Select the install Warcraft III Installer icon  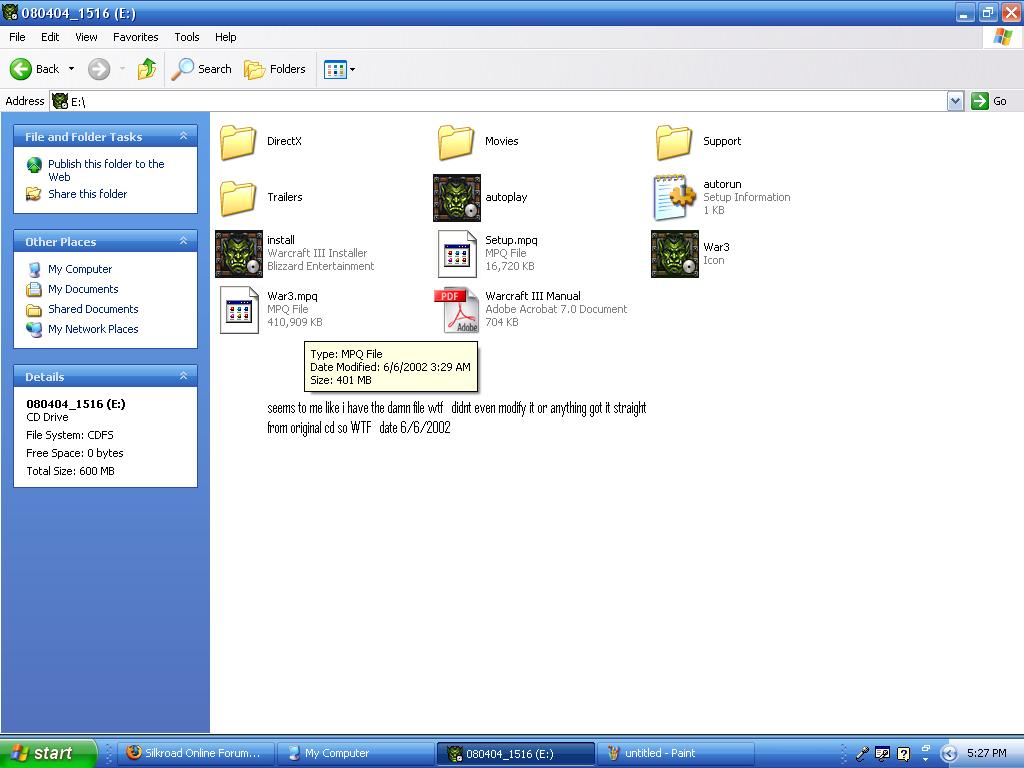pos(239,254)
